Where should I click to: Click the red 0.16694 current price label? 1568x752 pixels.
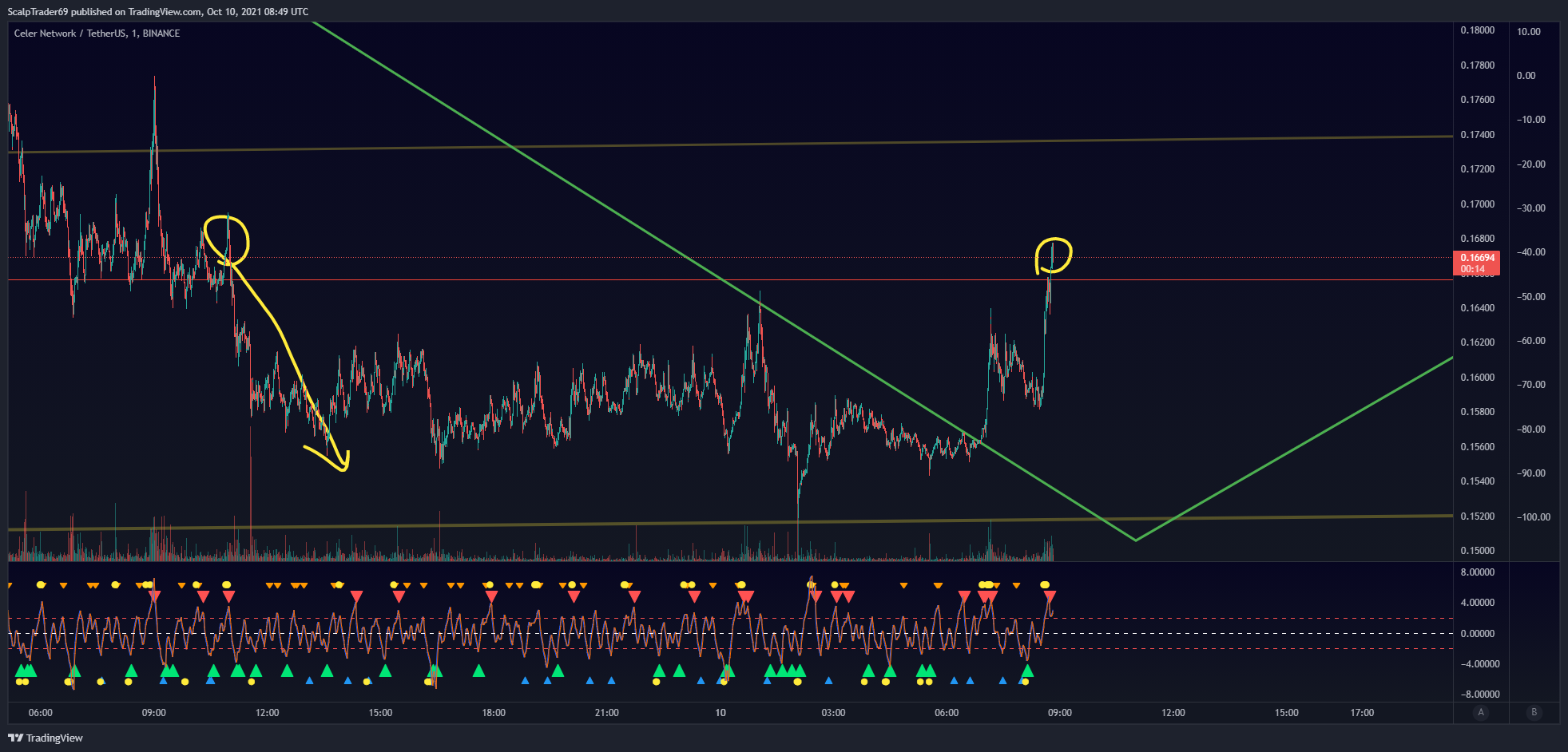(1477, 263)
